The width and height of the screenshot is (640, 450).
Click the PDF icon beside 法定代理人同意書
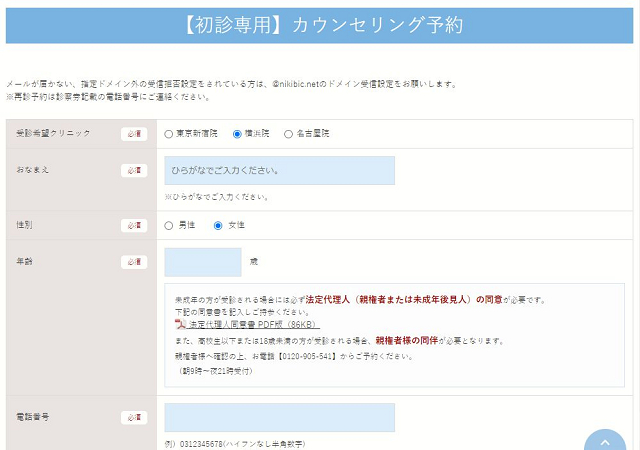coord(179,324)
